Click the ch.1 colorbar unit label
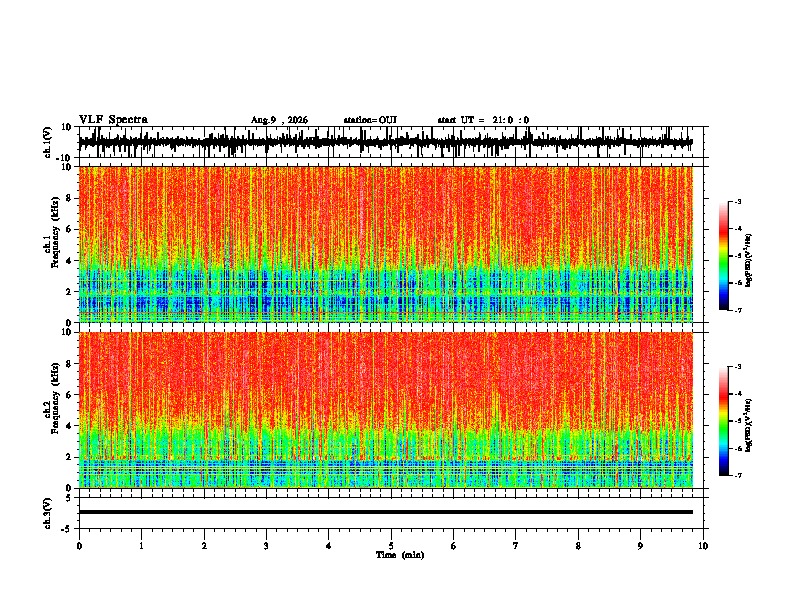 click(749, 261)
